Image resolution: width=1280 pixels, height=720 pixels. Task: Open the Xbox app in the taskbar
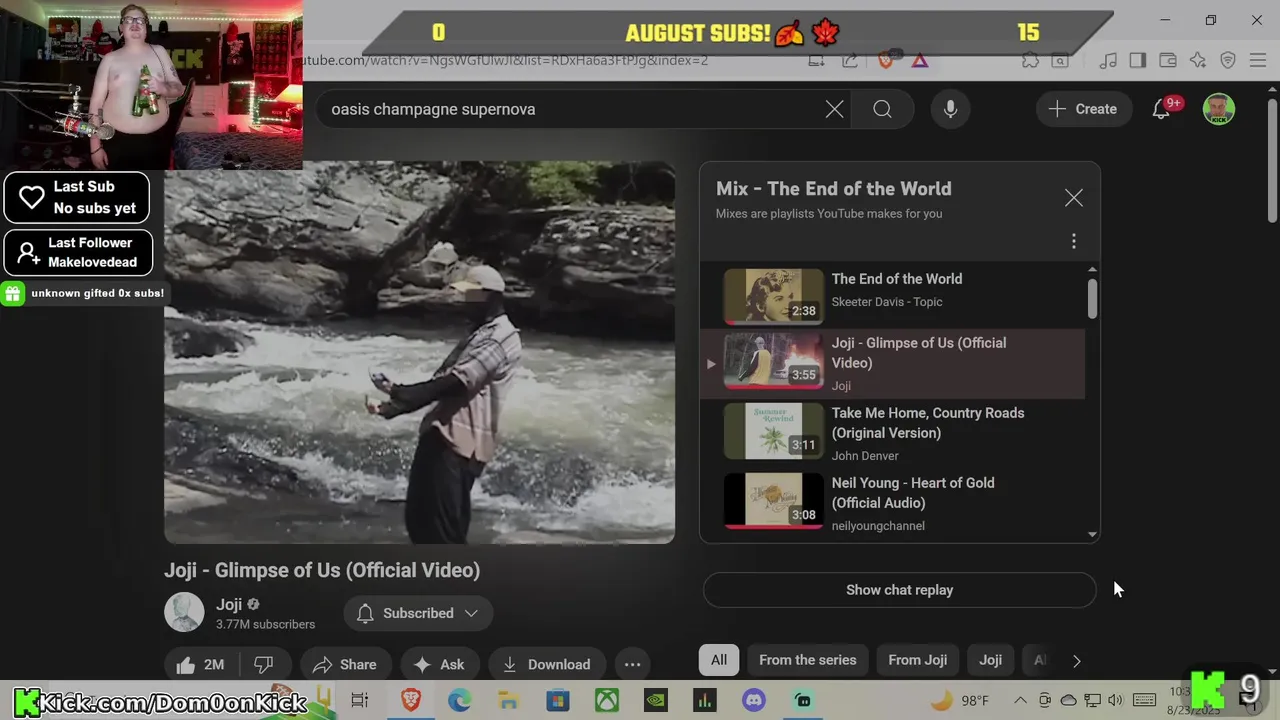pyautogui.click(x=607, y=700)
